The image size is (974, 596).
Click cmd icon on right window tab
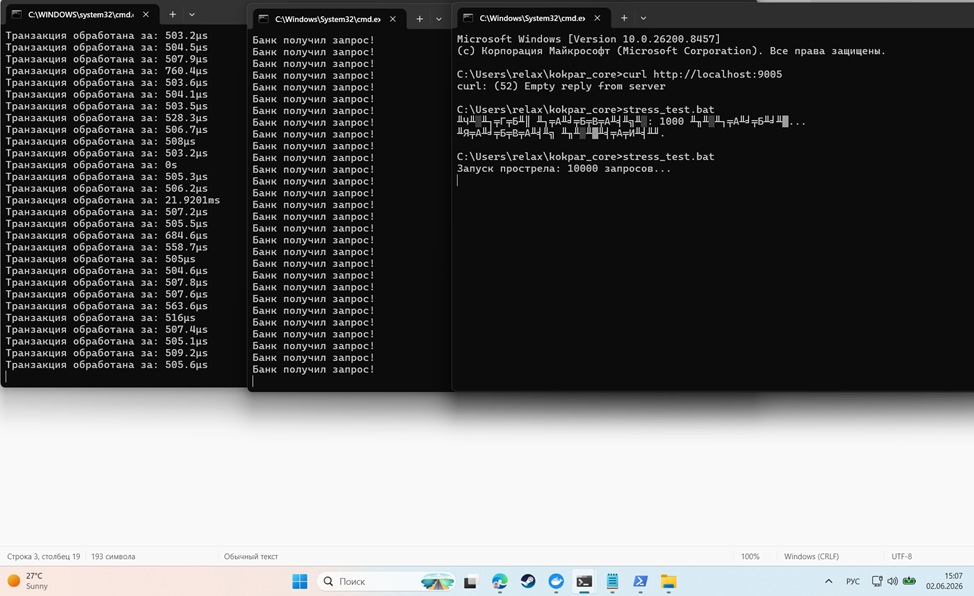point(468,18)
